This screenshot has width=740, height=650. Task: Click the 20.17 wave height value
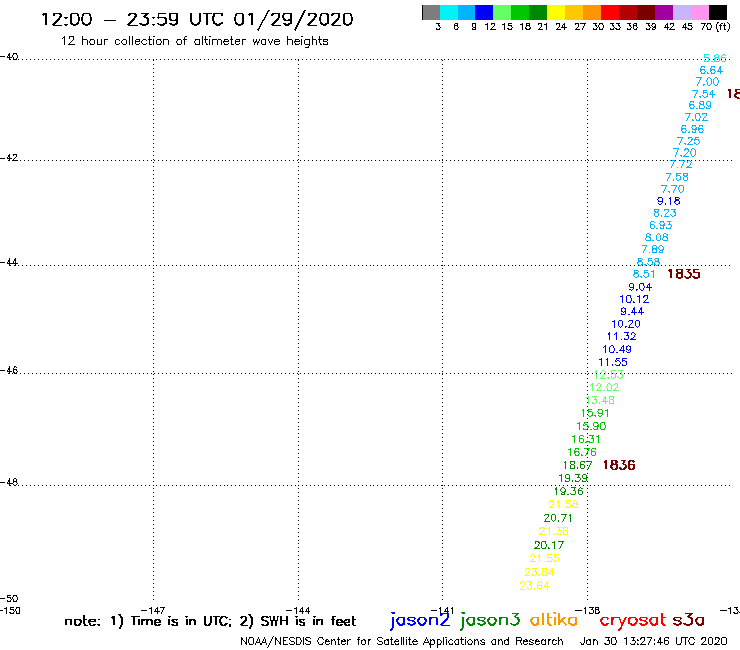[549, 545]
